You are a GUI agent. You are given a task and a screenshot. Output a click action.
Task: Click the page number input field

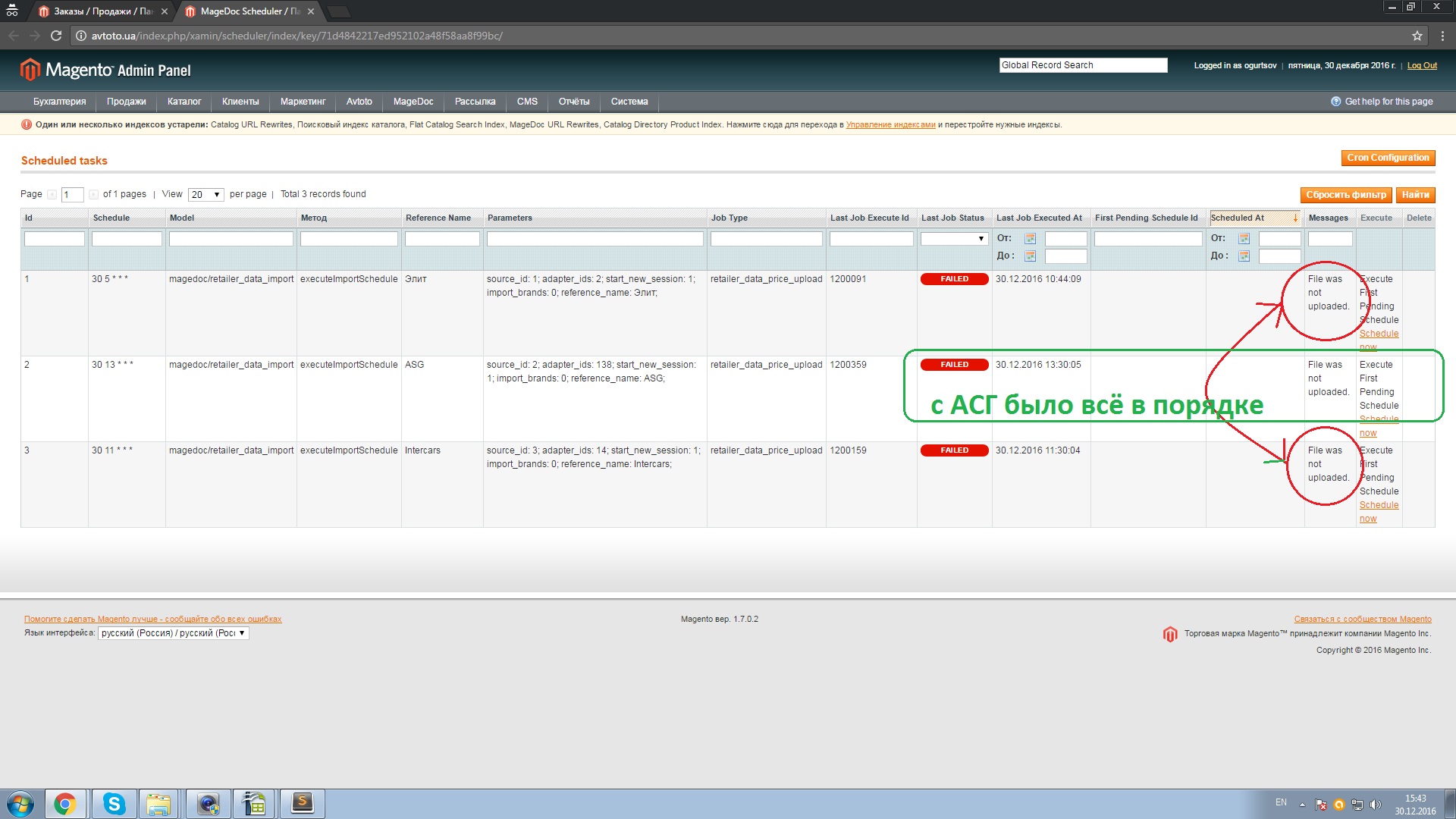72,195
